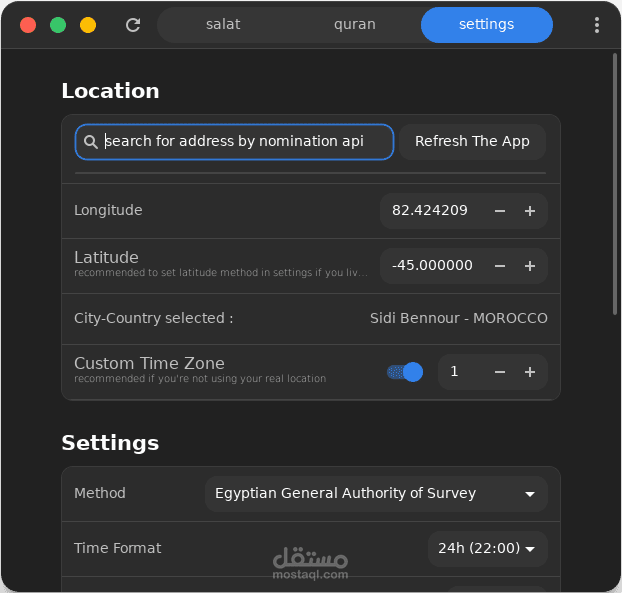Viewport: 622px width, 593px height.
Task: Decrease the custom time zone offset
Action: pyautogui.click(x=500, y=372)
